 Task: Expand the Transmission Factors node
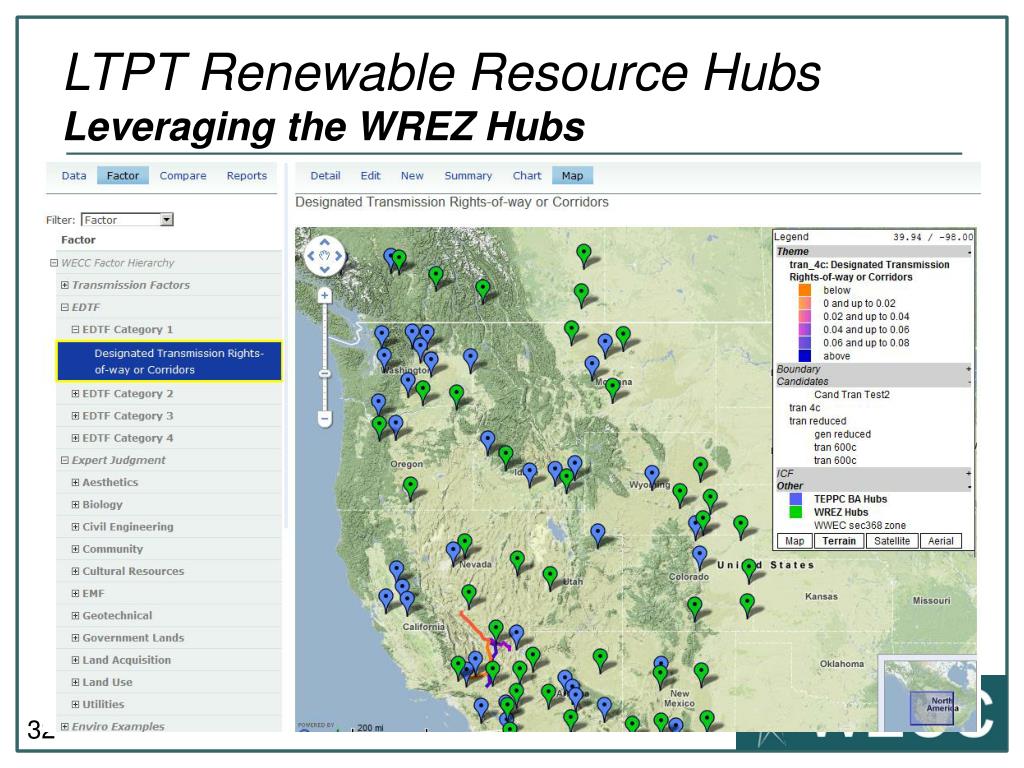(x=65, y=285)
